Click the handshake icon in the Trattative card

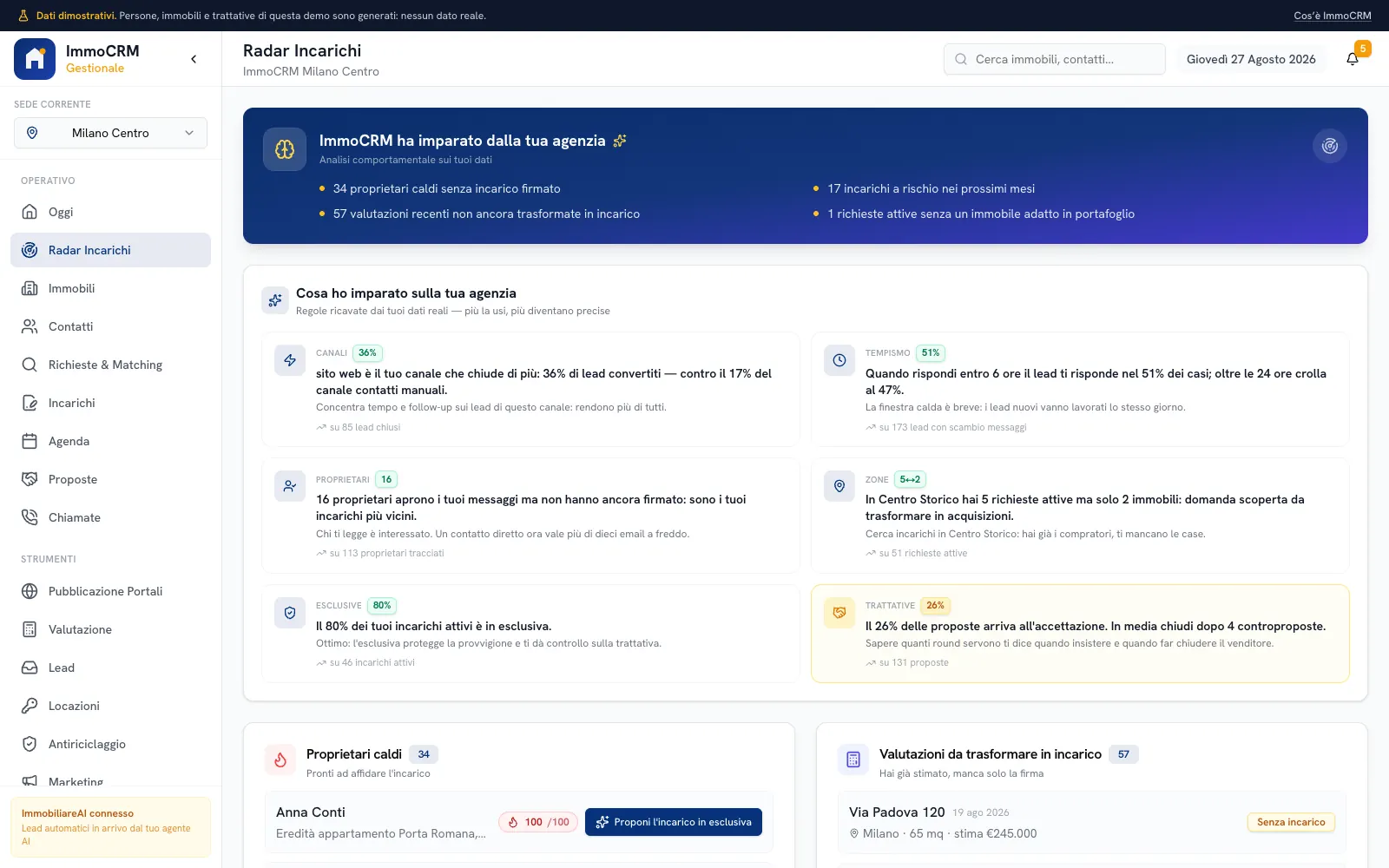839,613
